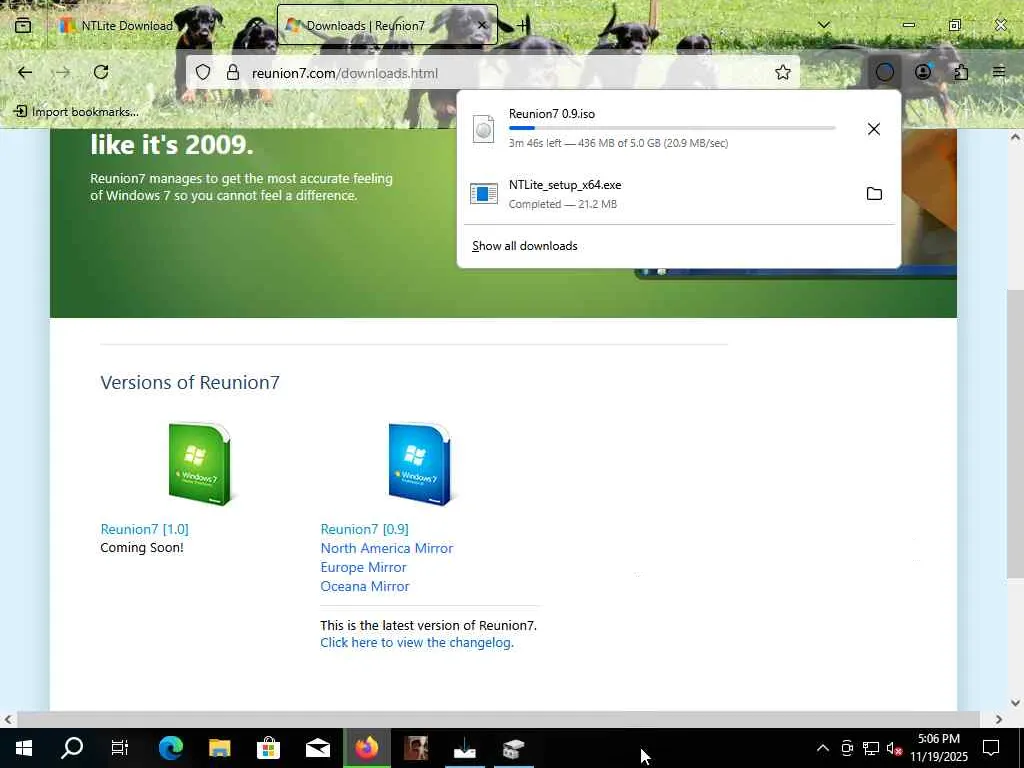
Task: Show hidden system tray icons
Action: coord(823,748)
